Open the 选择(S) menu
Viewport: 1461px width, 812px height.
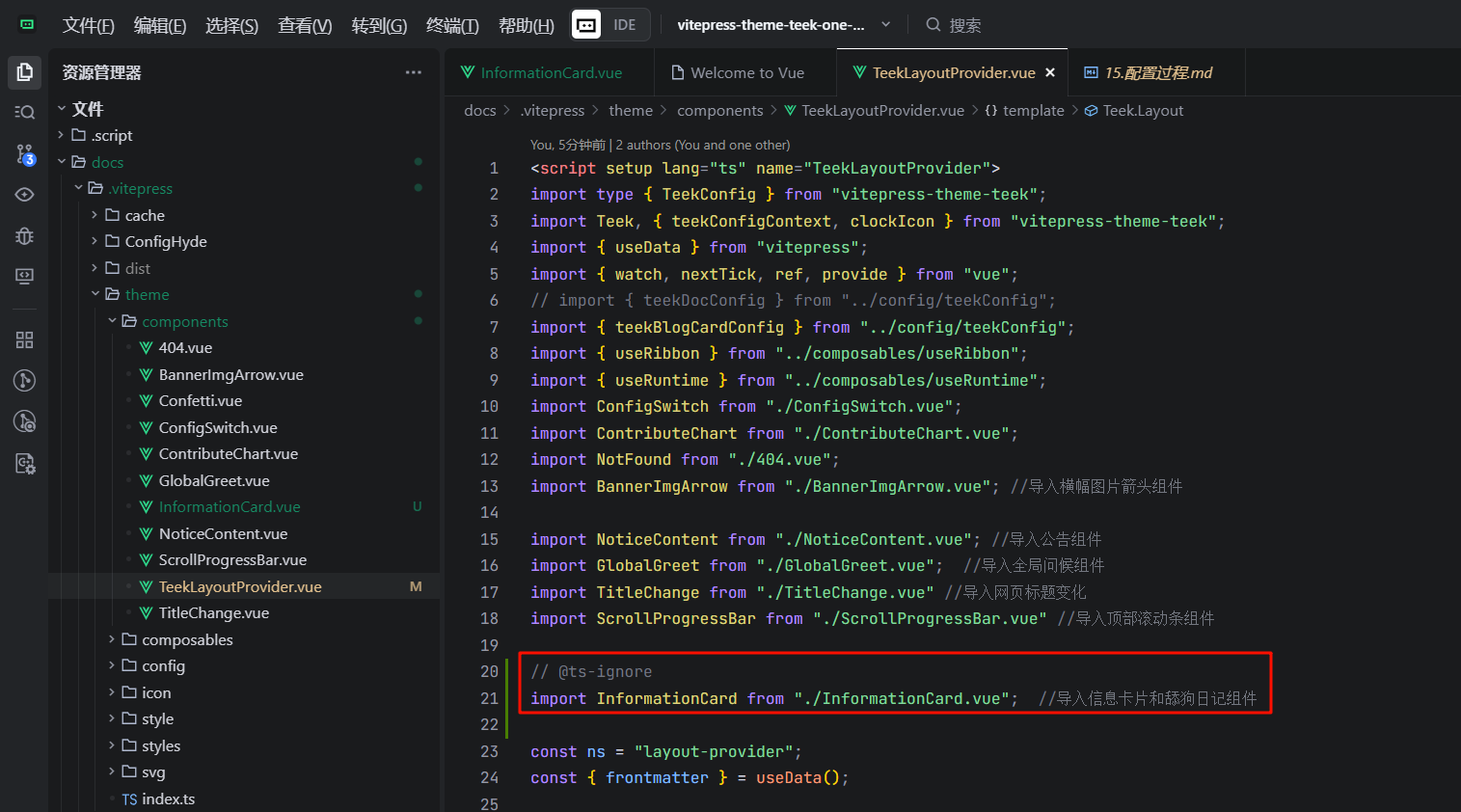coord(232,25)
